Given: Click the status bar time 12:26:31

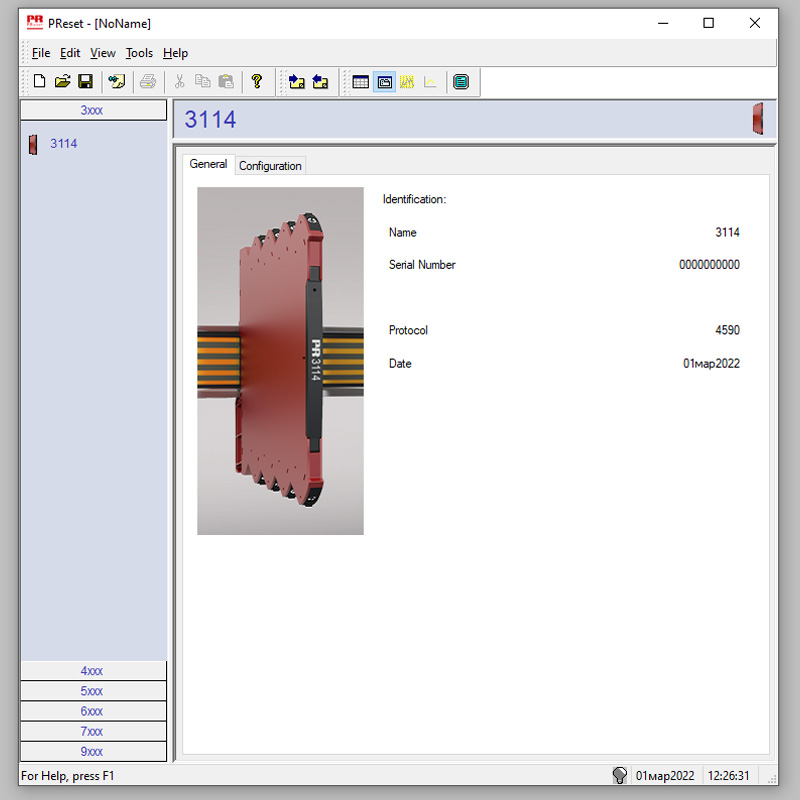Looking at the screenshot, I should pos(729,776).
